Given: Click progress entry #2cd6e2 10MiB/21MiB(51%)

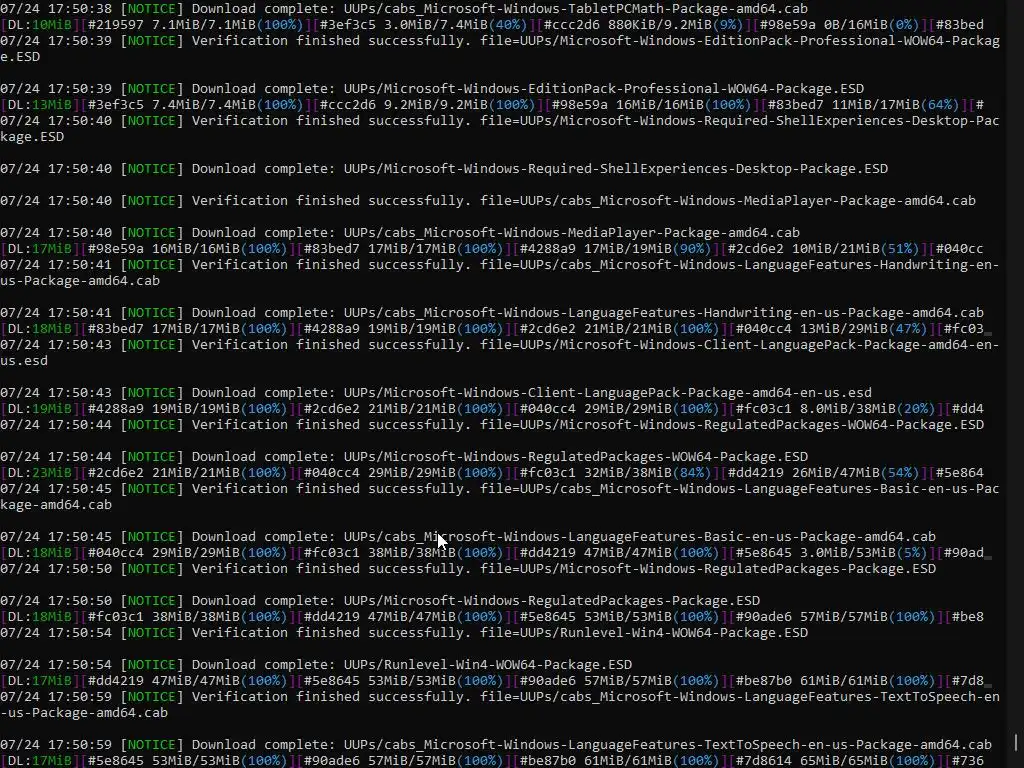Looking at the screenshot, I should pyautogui.click(x=823, y=249).
